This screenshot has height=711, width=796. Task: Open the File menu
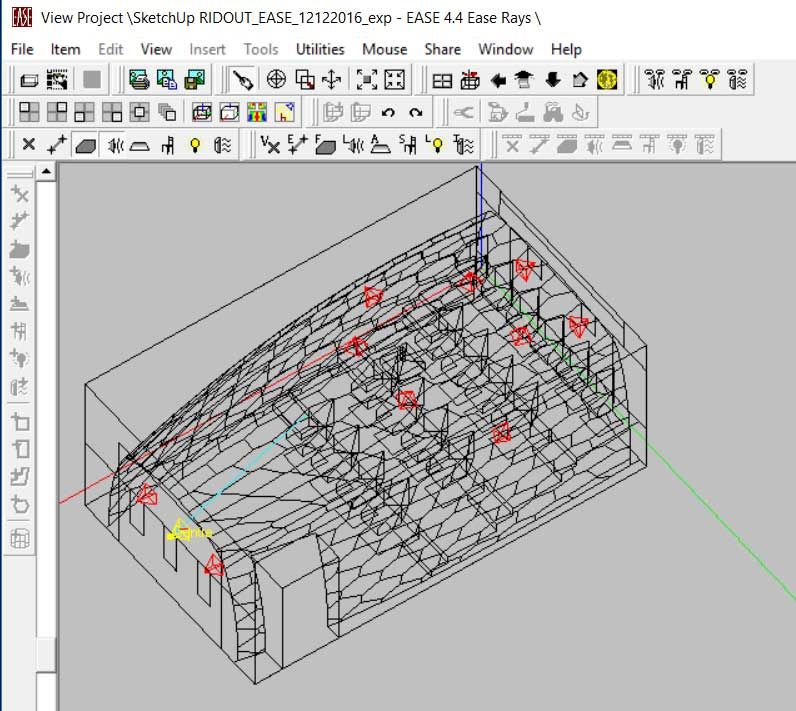pyautogui.click(x=22, y=49)
